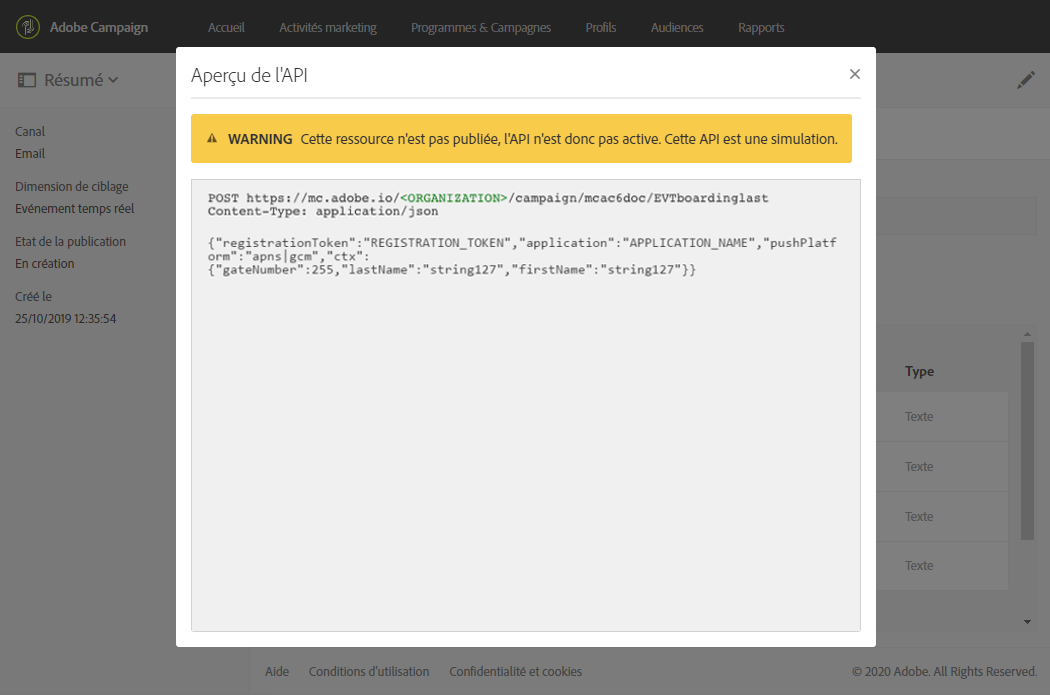Click the Evénement temps réel value
The height and width of the screenshot is (695, 1050).
click(x=74, y=209)
